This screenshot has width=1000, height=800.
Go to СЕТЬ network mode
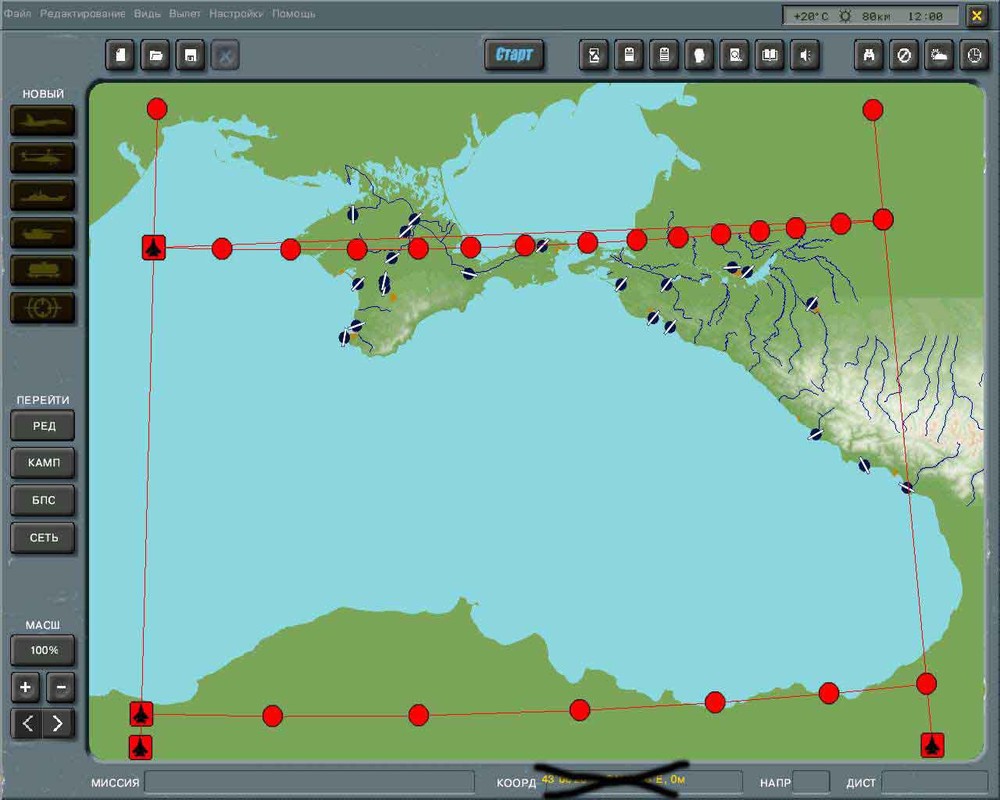[43, 538]
